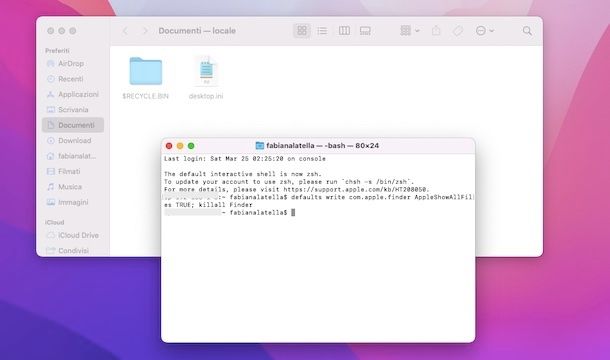
Task: Select the desktop.ini file
Action: [x=206, y=78]
